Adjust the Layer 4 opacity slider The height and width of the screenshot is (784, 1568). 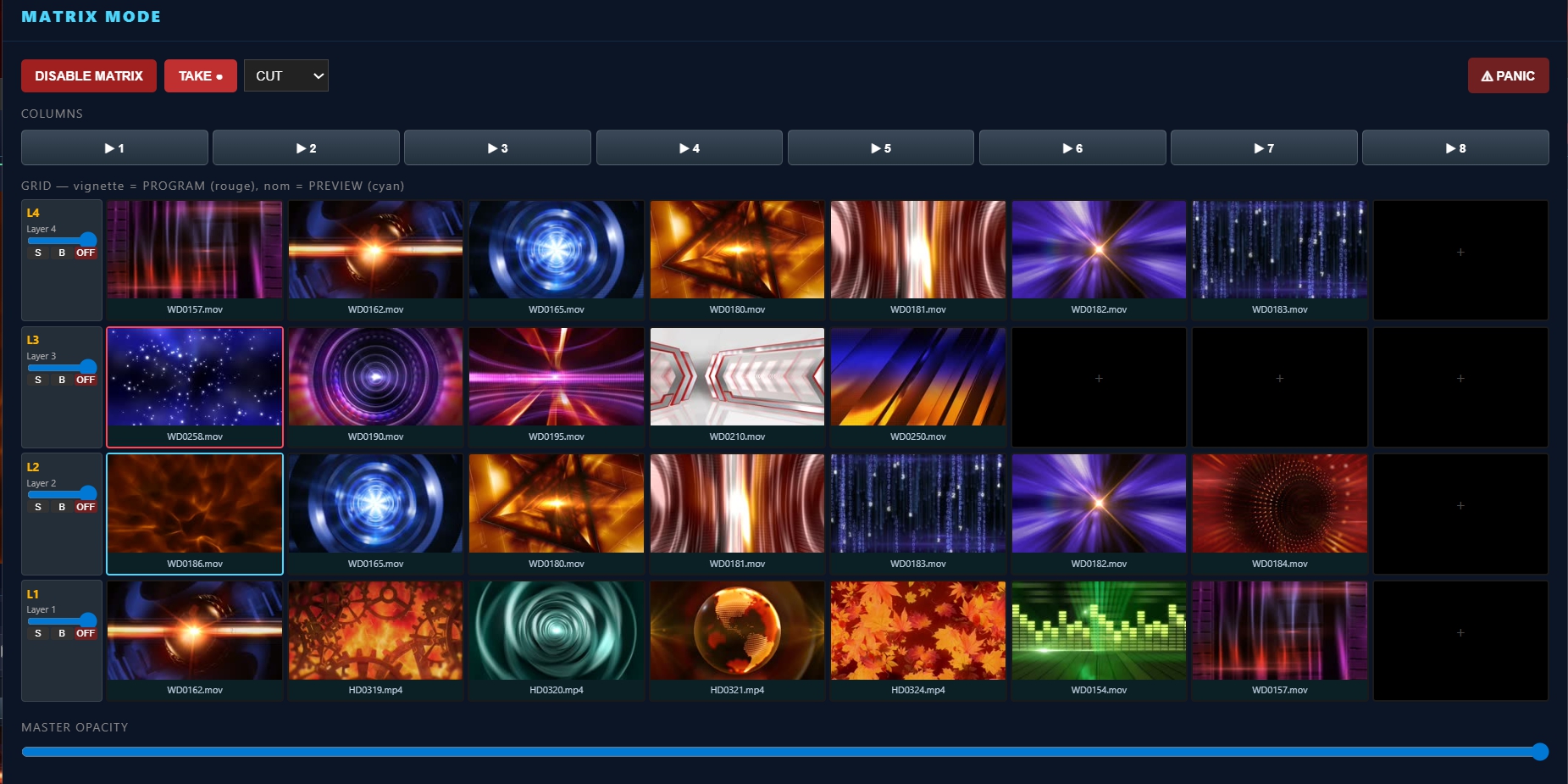(62, 240)
